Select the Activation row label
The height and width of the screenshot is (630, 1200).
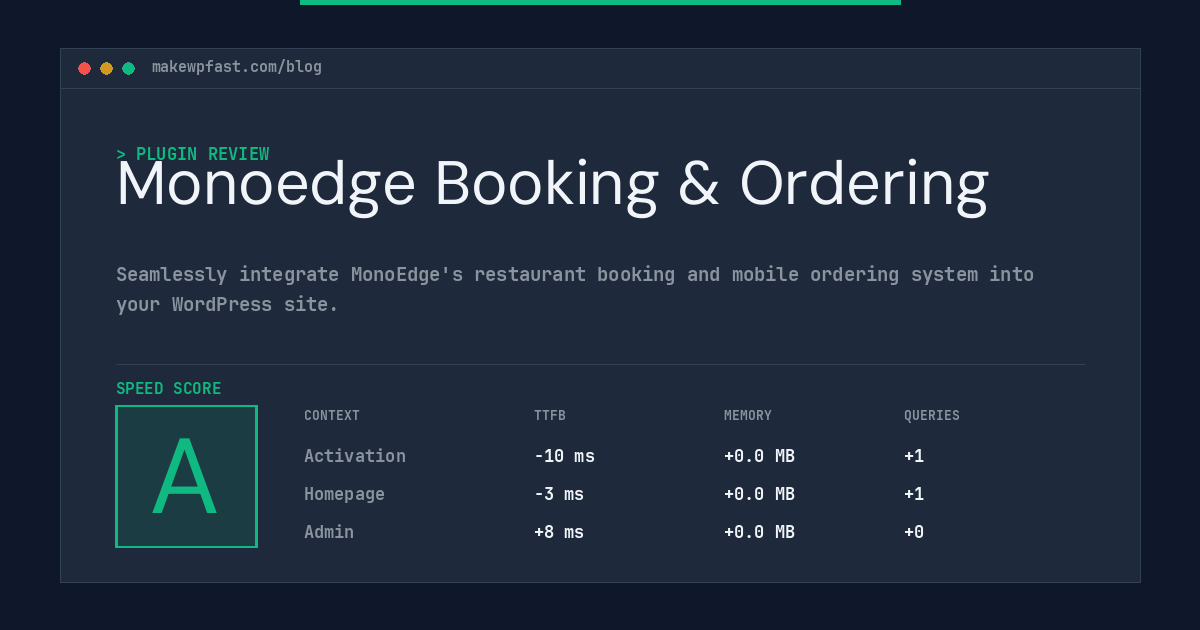(x=355, y=456)
